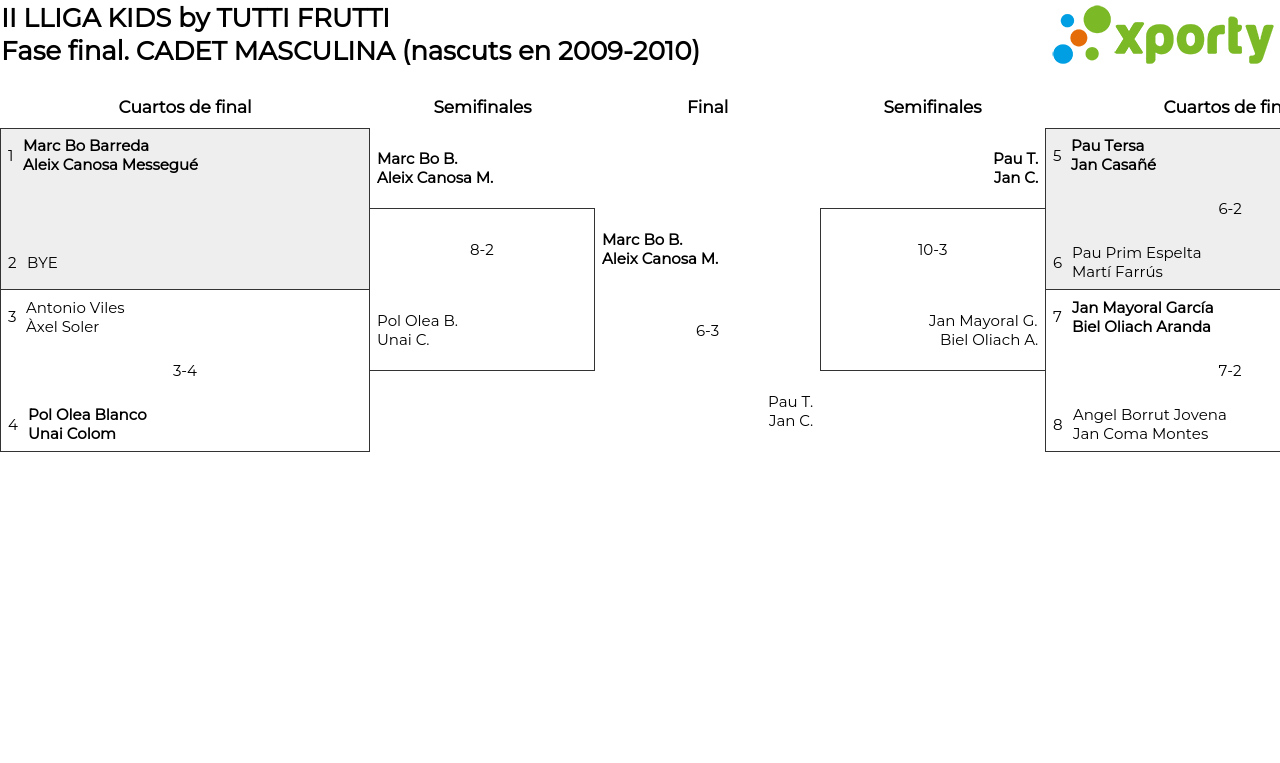The image size is (1280, 763).
Task: Click the 6-3 final score
Action: coord(707,331)
